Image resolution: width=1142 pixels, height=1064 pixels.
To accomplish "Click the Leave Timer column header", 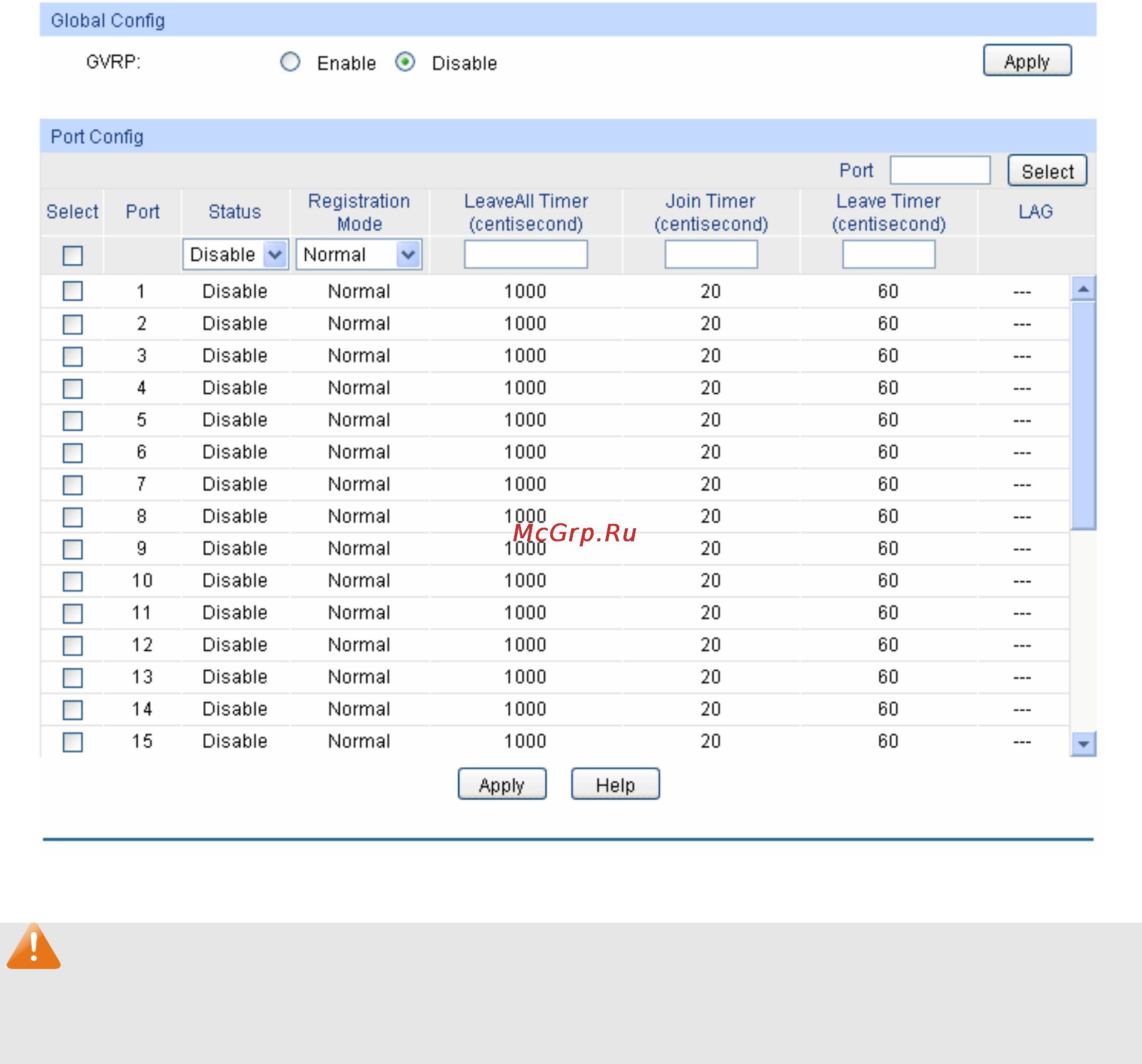I will click(x=889, y=213).
